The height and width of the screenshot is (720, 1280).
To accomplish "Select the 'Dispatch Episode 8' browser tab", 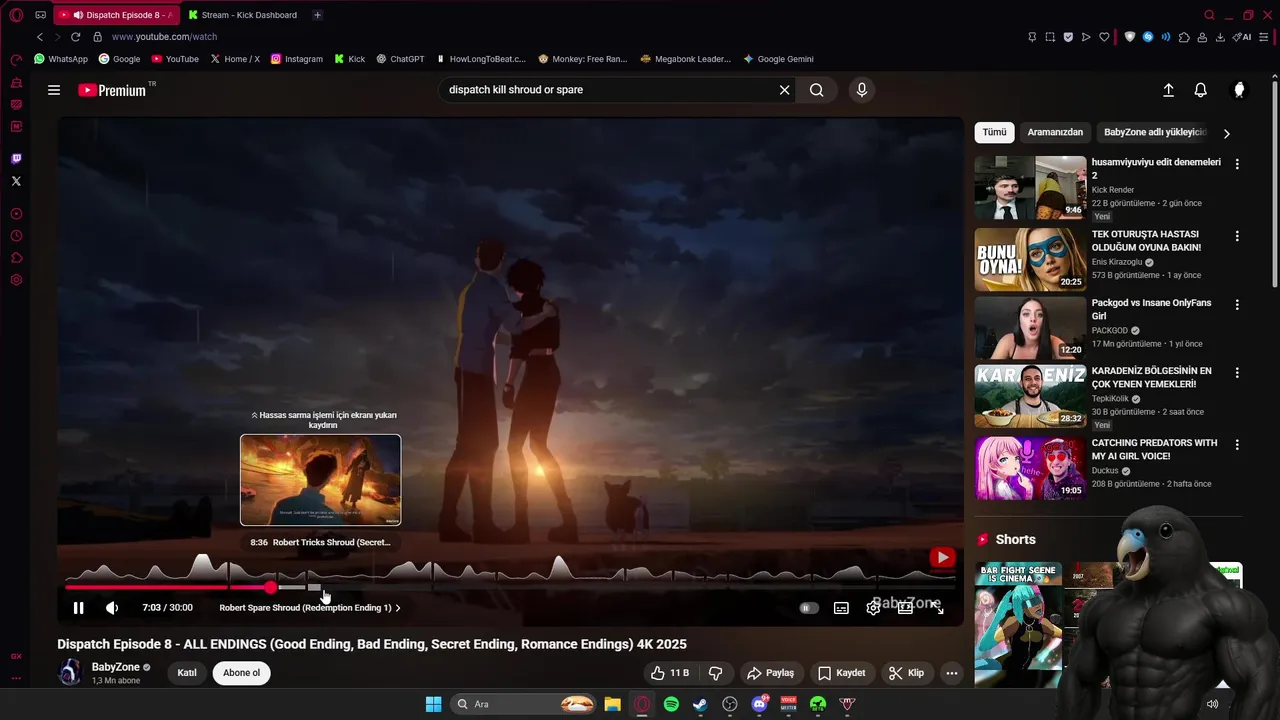I will [117, 15].
